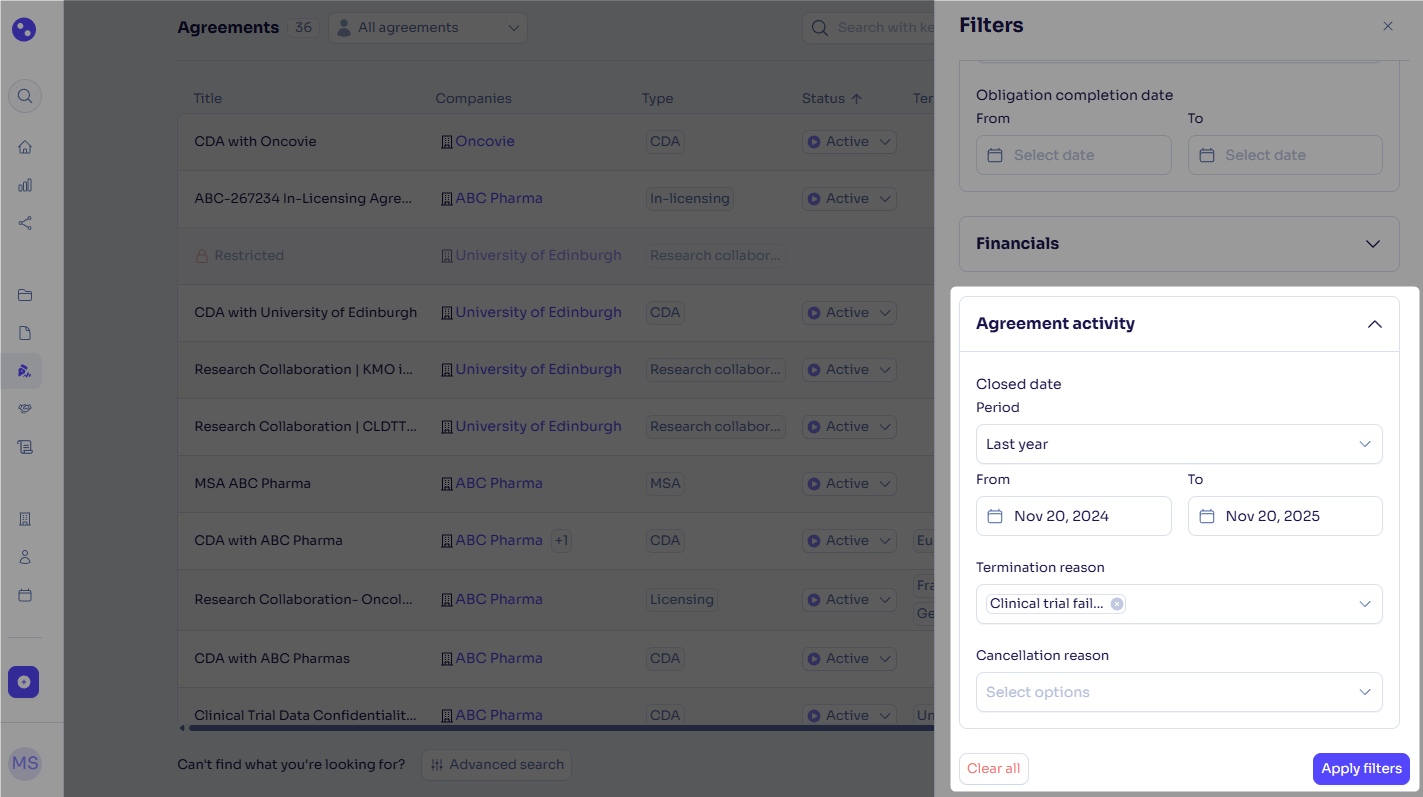Image resolution: width=1423 pixels, height=797 pixels.
Task: Open the Termination reason dropdown arrow
Action: 1364,604
